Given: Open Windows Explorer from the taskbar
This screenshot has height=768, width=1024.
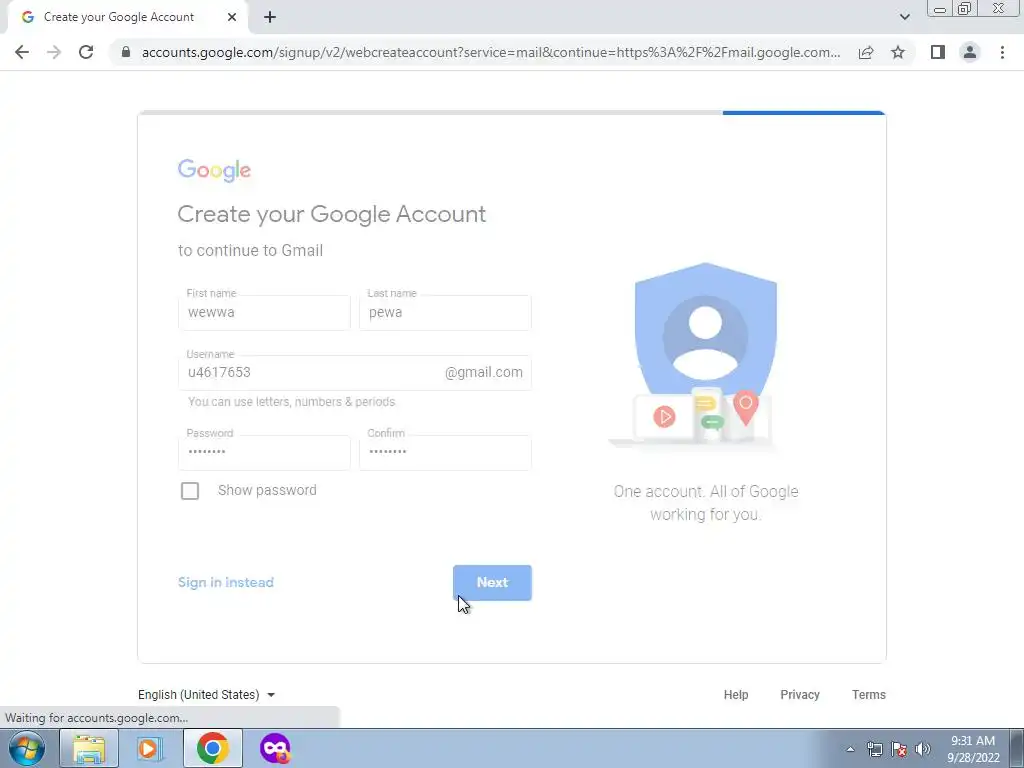Looking at the screenshot, I should [89, 748].
